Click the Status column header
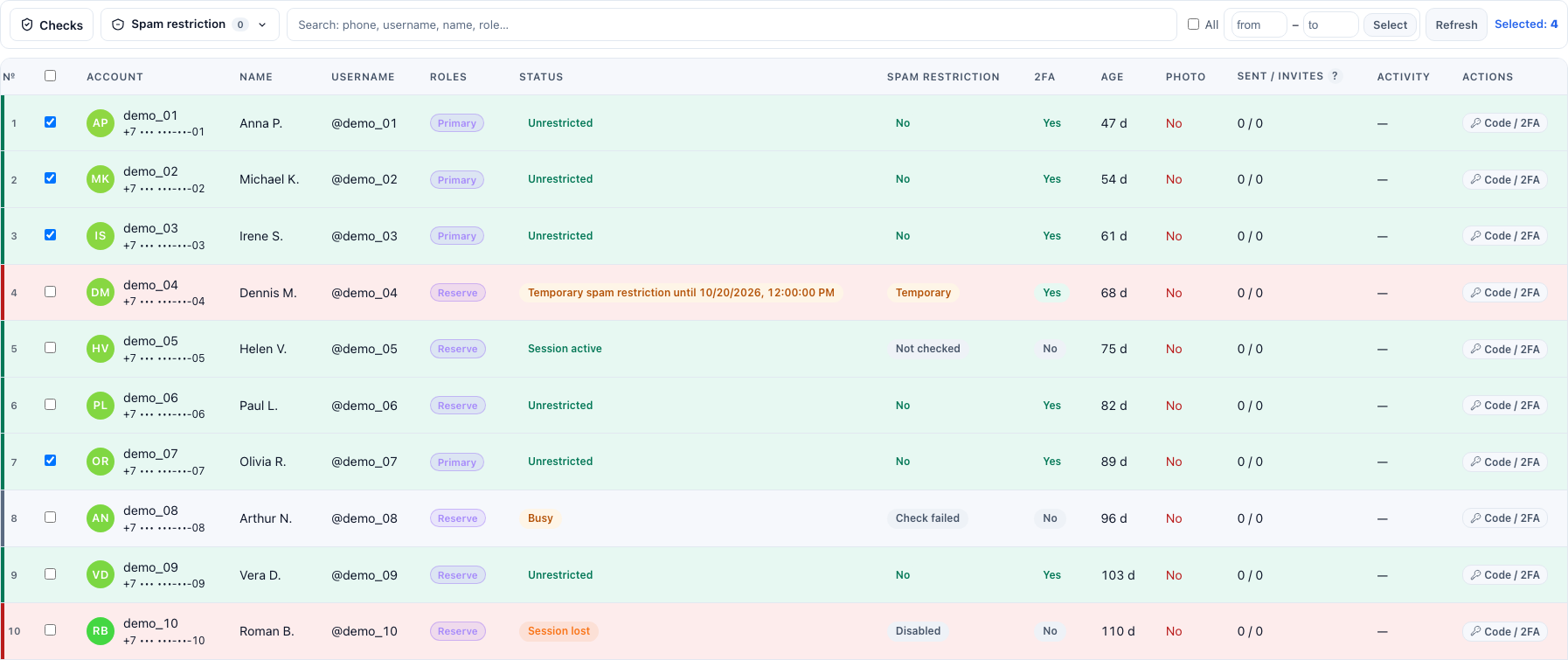Screen dimensions: 1568x660 coord(541,77)
